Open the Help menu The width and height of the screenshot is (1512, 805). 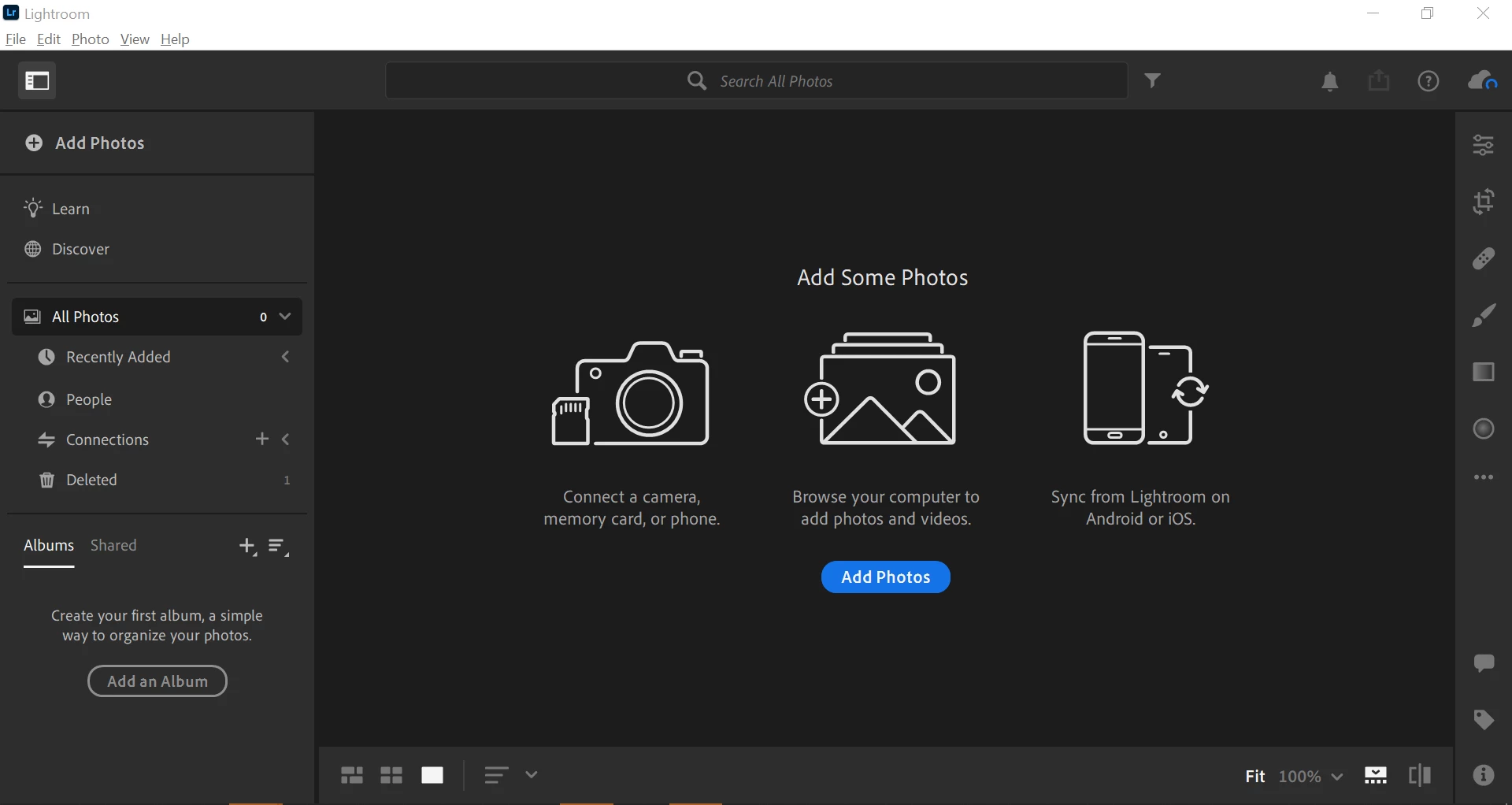coord(176,39)
